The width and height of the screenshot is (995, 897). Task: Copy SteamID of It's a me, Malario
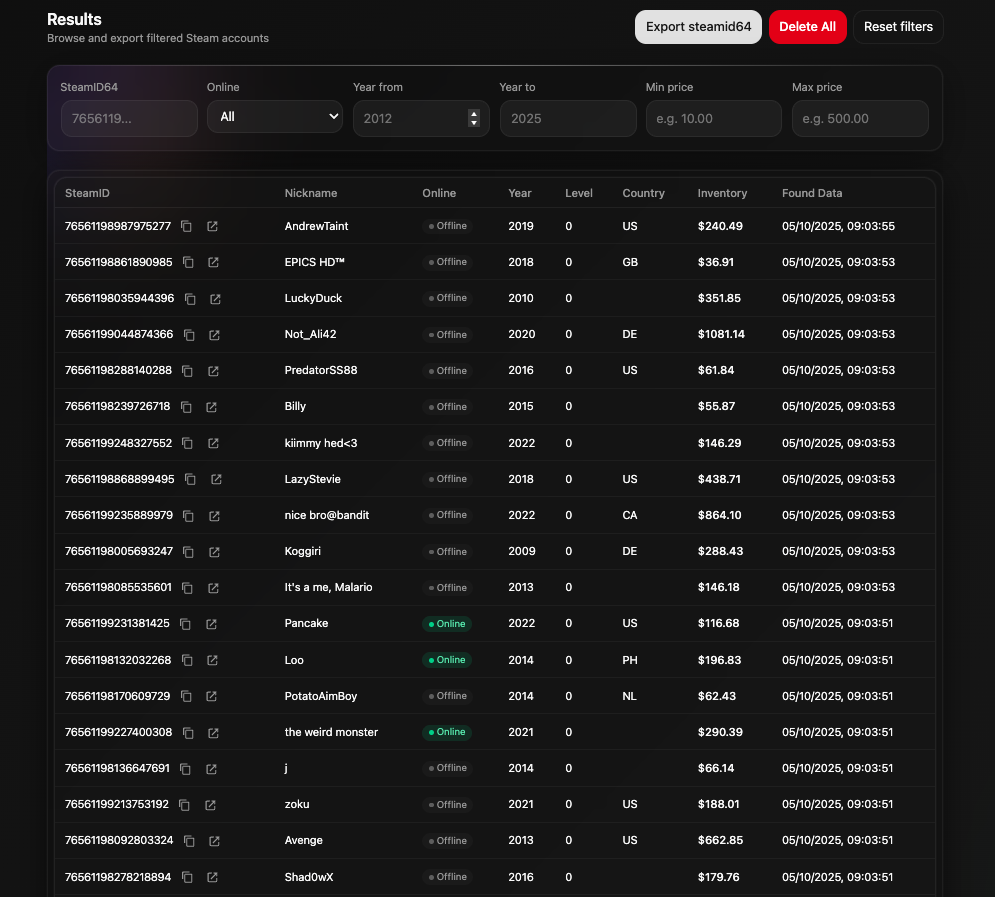click(x=187, y=588)
